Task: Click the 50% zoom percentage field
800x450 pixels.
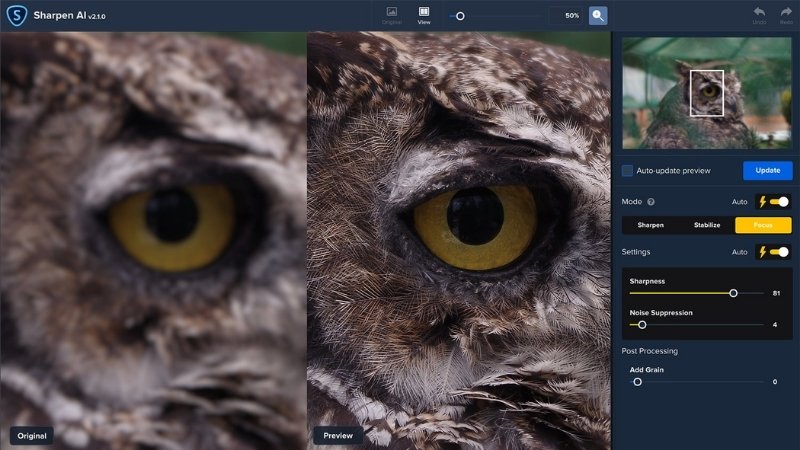Action: click(x=565, y=16)
